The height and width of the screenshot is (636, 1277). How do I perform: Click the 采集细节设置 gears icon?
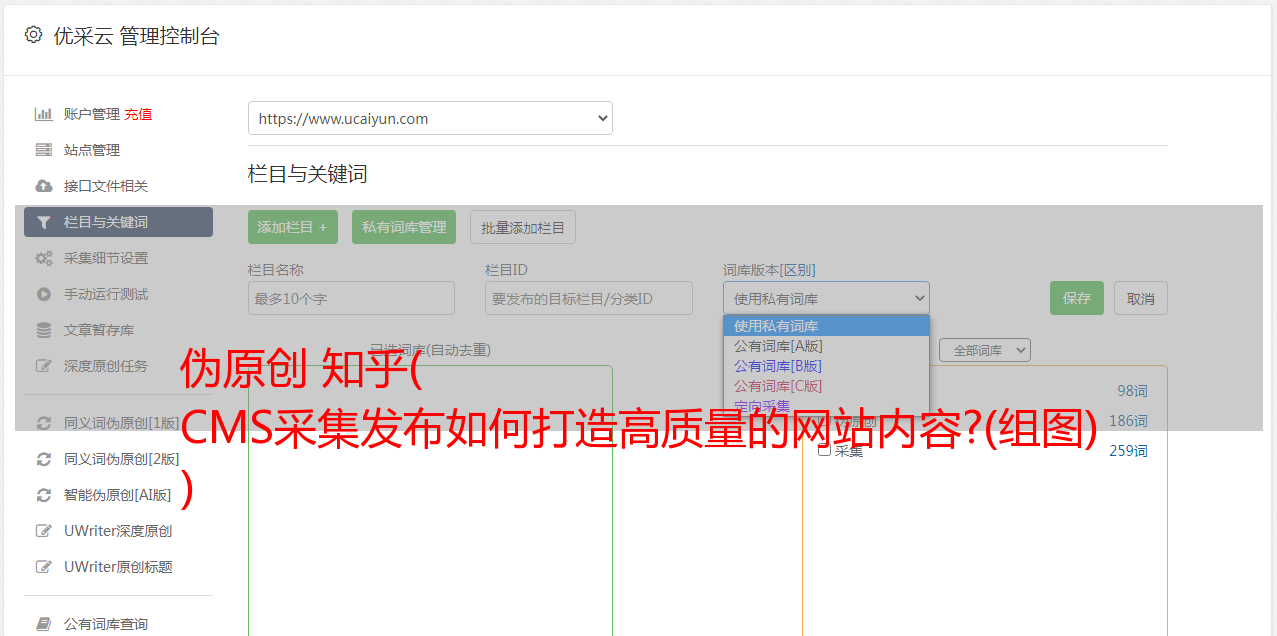(43, 258)
